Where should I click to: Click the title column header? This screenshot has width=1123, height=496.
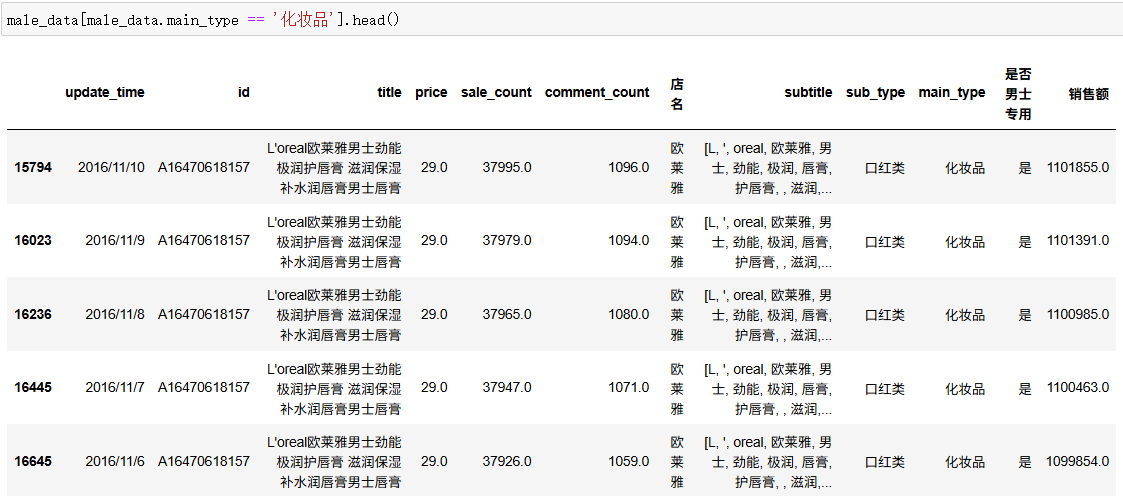(x=390, y=92)
